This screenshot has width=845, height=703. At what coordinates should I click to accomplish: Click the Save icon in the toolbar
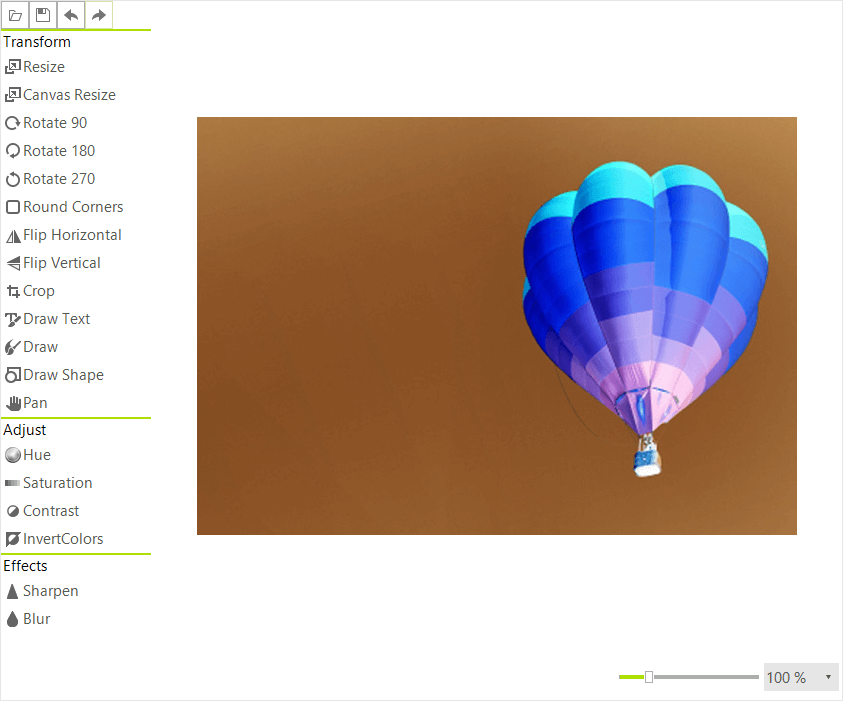(x=42, y=15)
